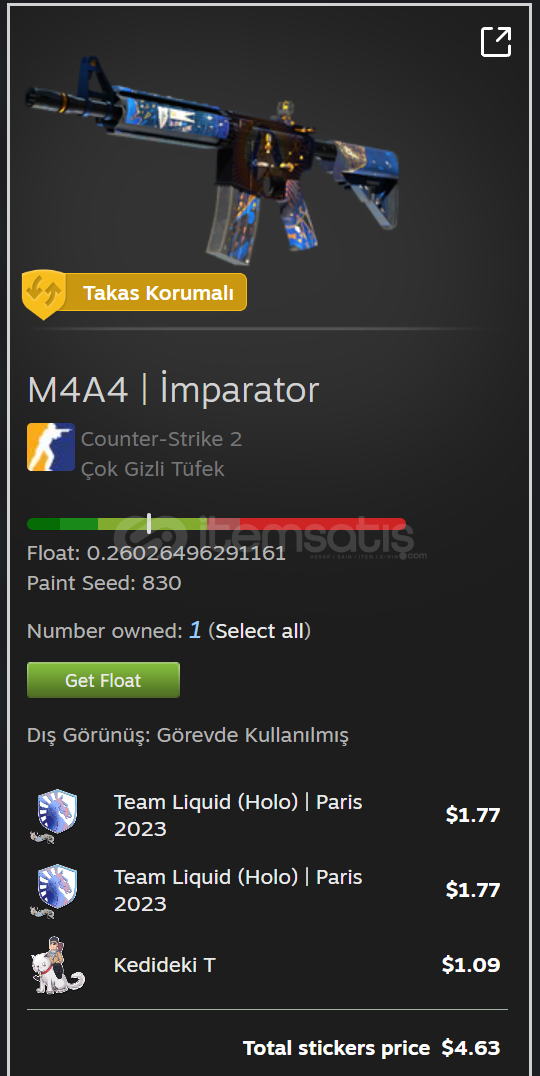Viewport: 540px width, 1076px height.
Task: Click the M4A4 | İmparator title
Action: click(173, 390)
